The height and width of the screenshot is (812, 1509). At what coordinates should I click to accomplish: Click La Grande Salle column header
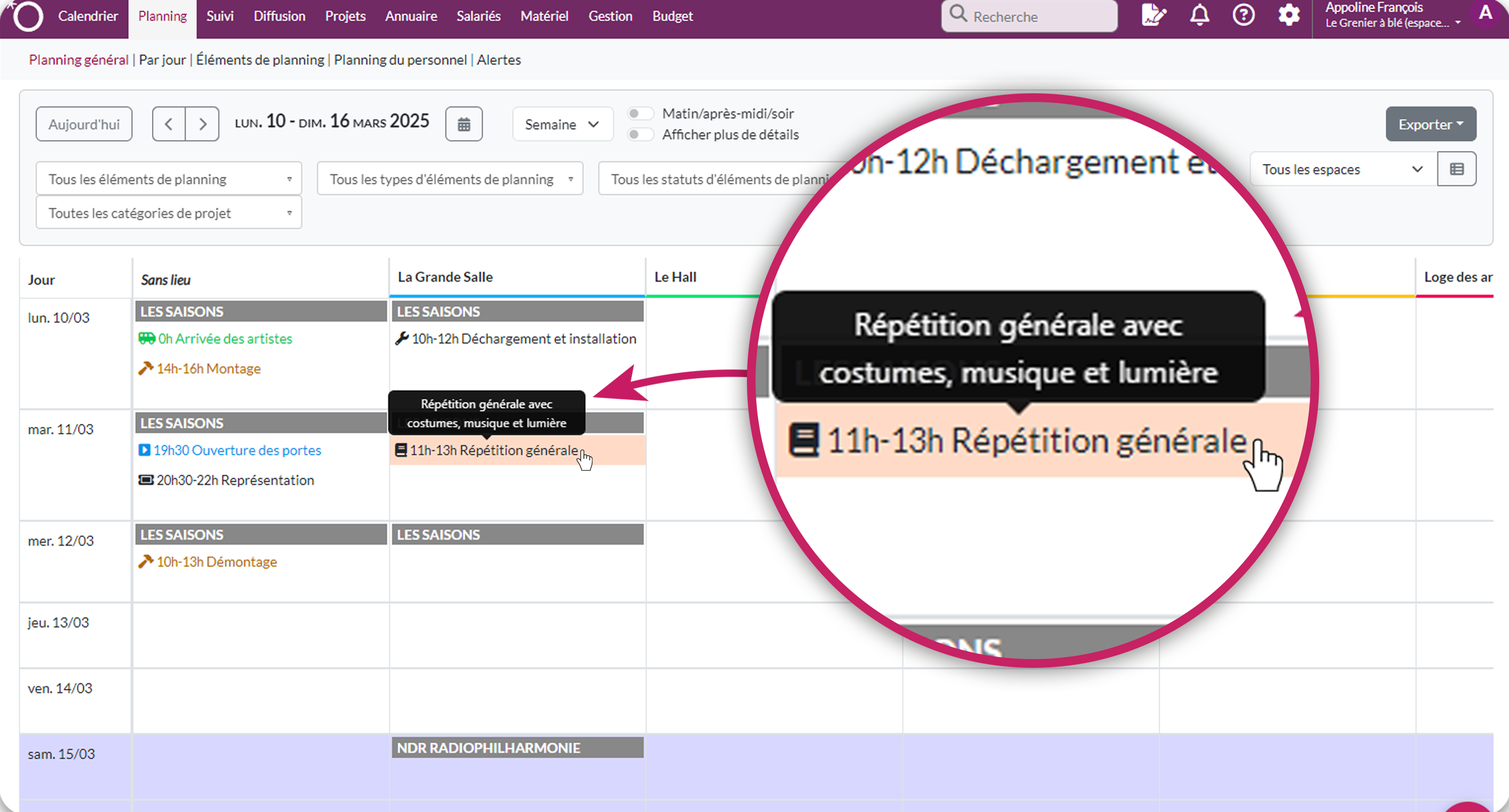[x=445, y=277]
